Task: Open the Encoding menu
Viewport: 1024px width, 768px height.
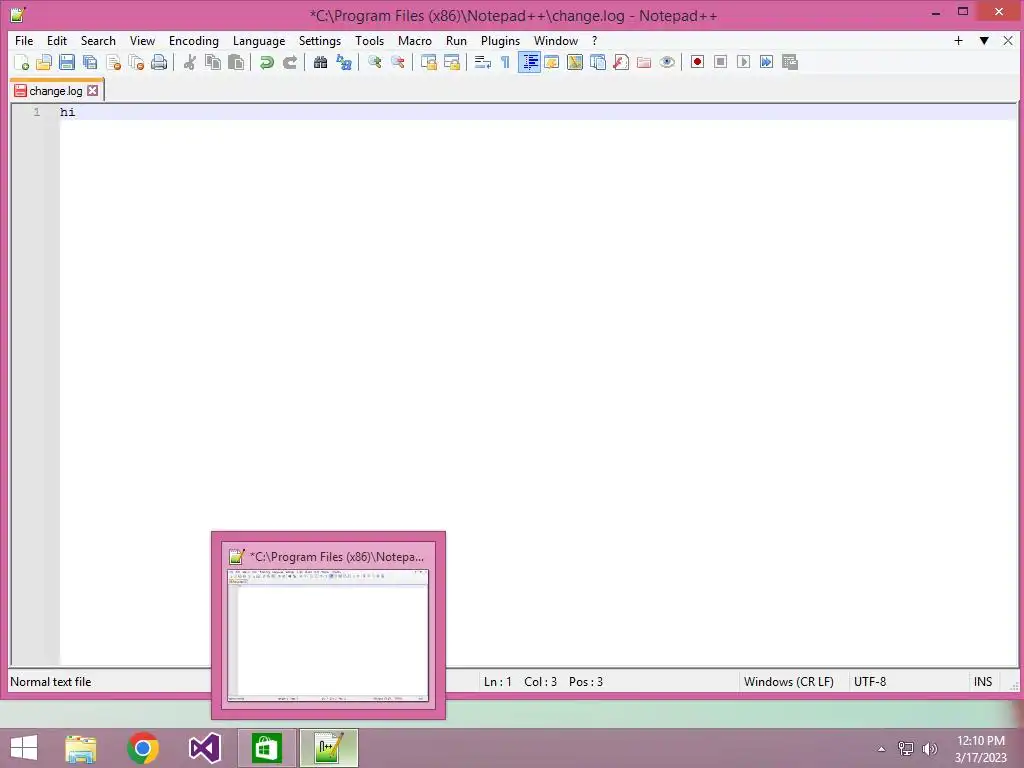Action: pyautogui.click(x=193, y=40)
